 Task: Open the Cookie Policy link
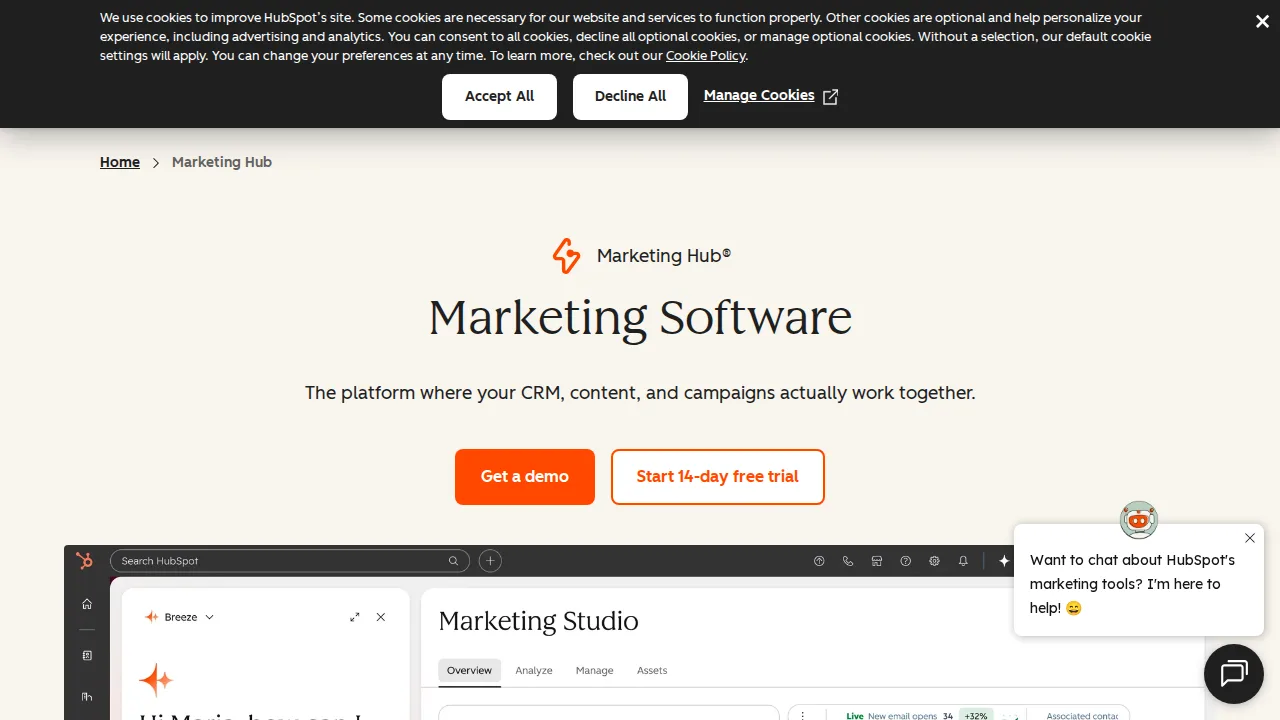705,56
